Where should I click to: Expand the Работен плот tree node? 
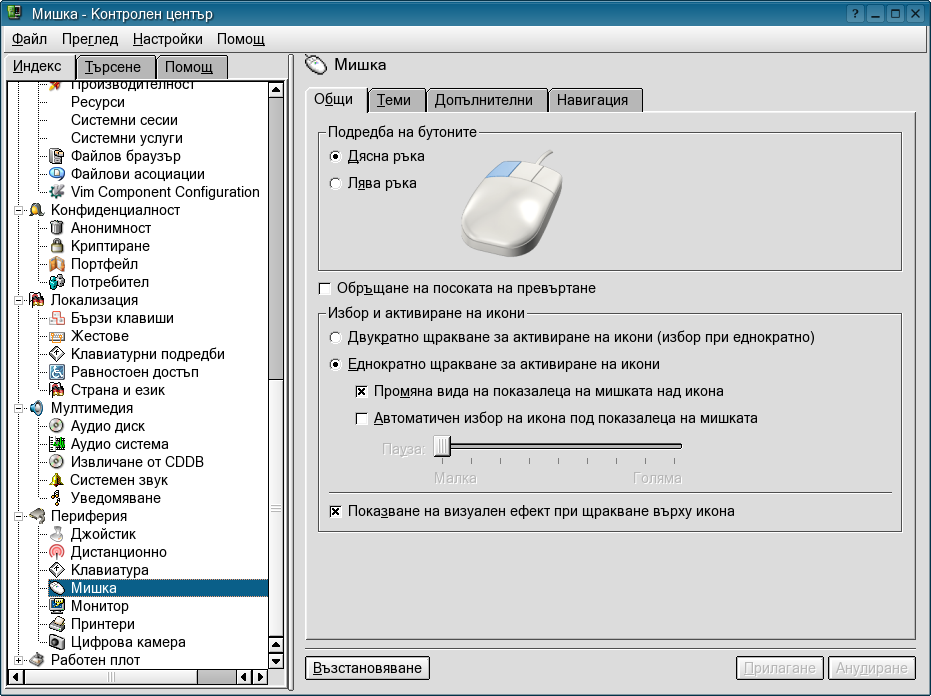click(19, 660)
